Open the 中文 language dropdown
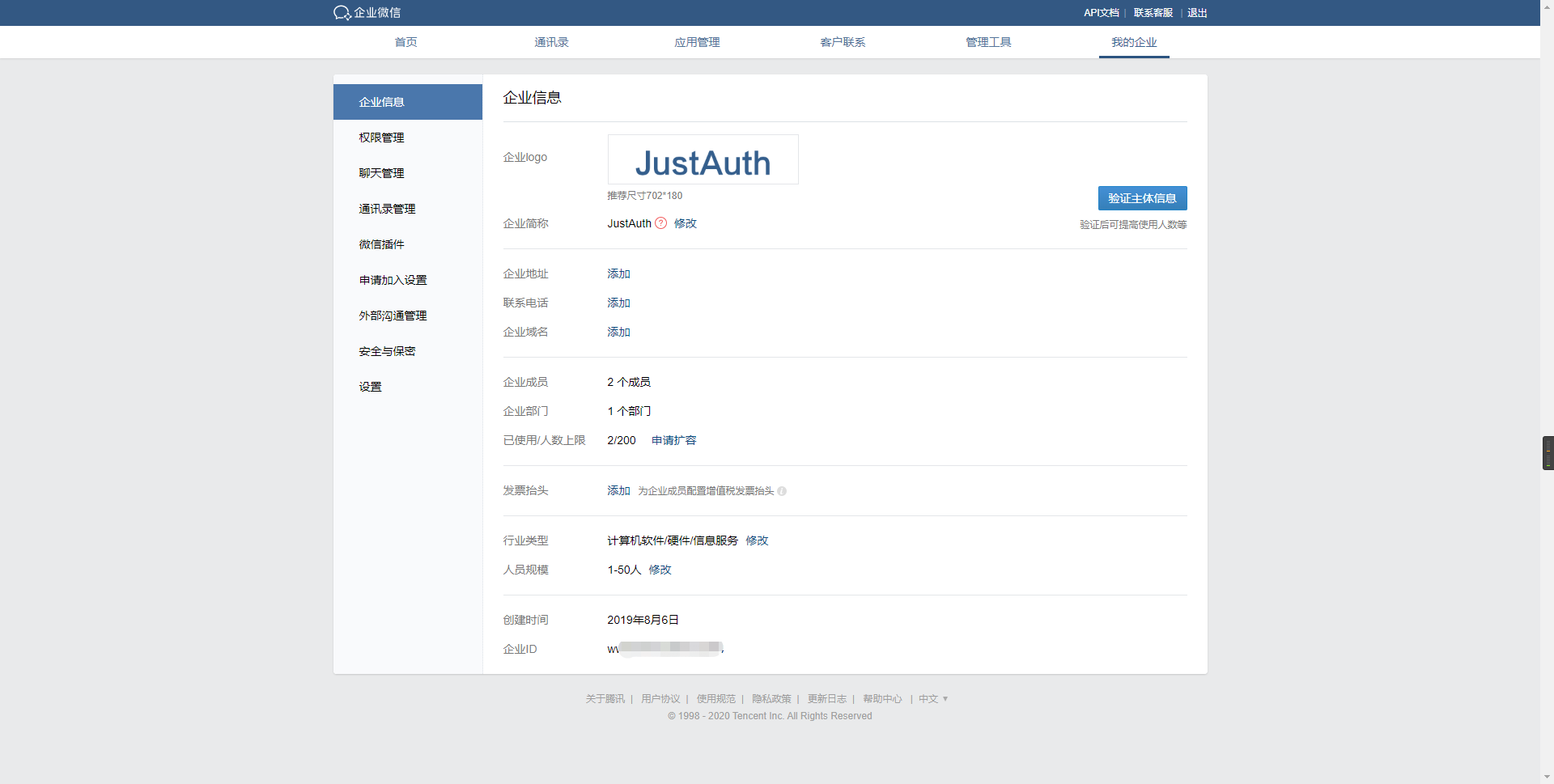The width and height of the screenshot is (1554, 784). pos(932,699)
